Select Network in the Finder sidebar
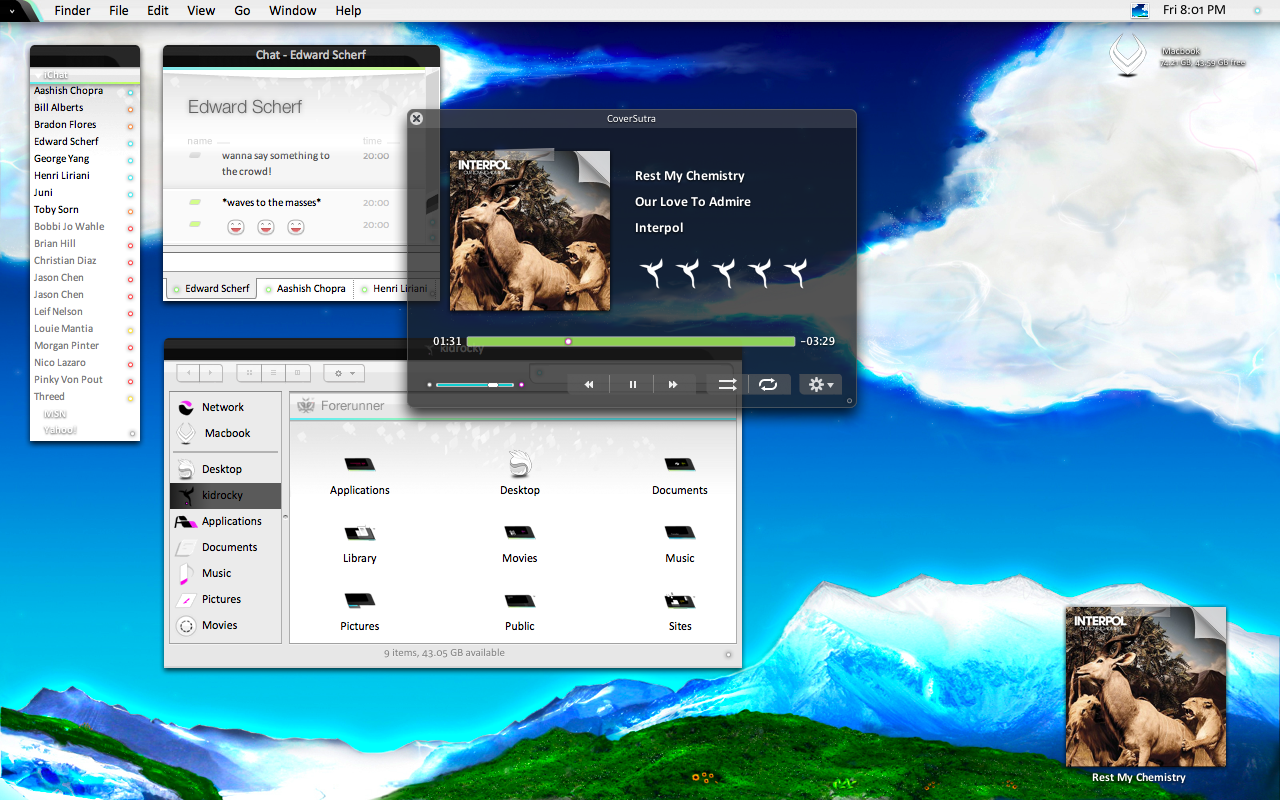This screenshot has width=1280, height=800. (225, 407)
